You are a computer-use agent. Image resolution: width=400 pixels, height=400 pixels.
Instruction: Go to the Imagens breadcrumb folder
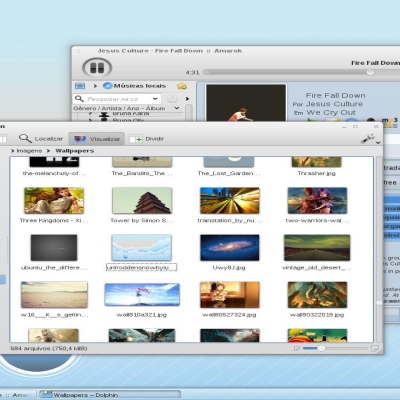(29, 151)
